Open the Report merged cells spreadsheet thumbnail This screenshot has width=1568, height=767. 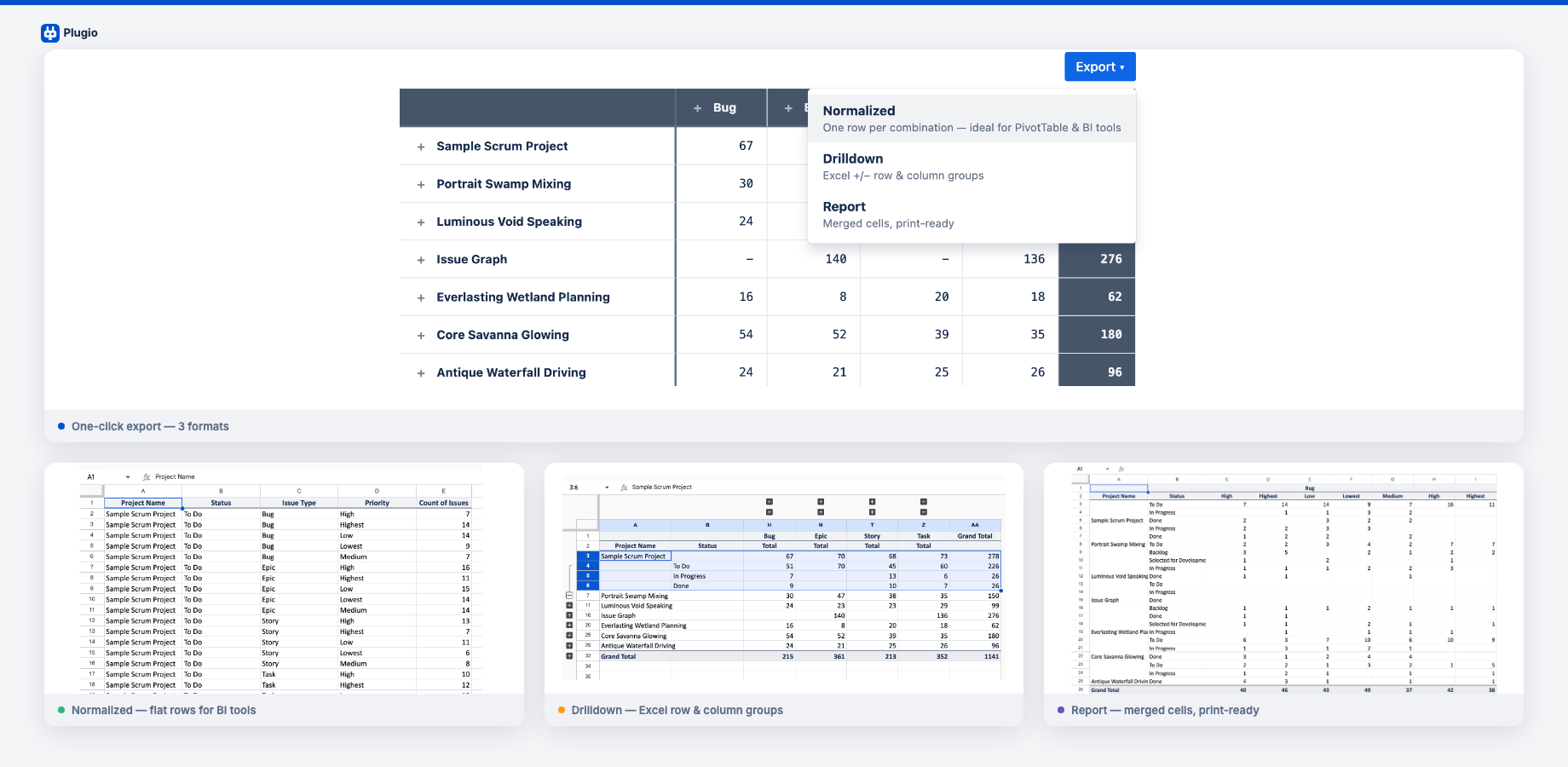point(1283,580)
